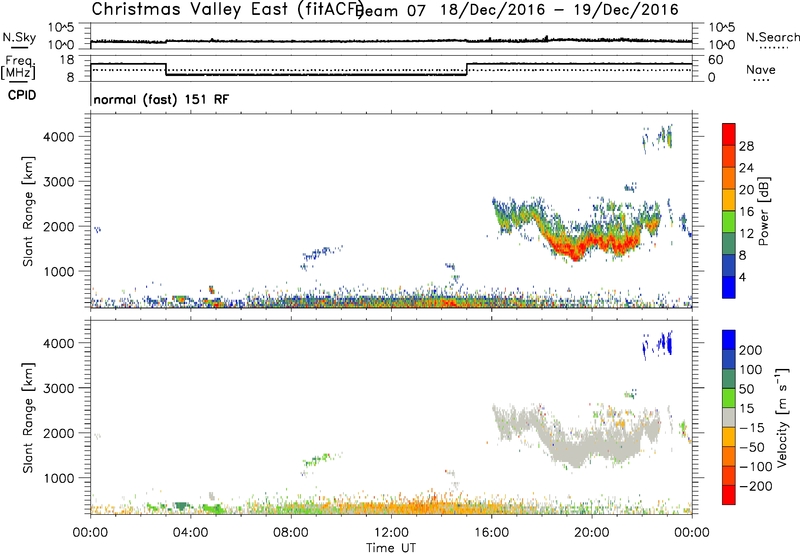The width and height of the screenshot is (800, 554).
Task: Click the "60" tick on the Nave axis
Action: coord(716,60)
